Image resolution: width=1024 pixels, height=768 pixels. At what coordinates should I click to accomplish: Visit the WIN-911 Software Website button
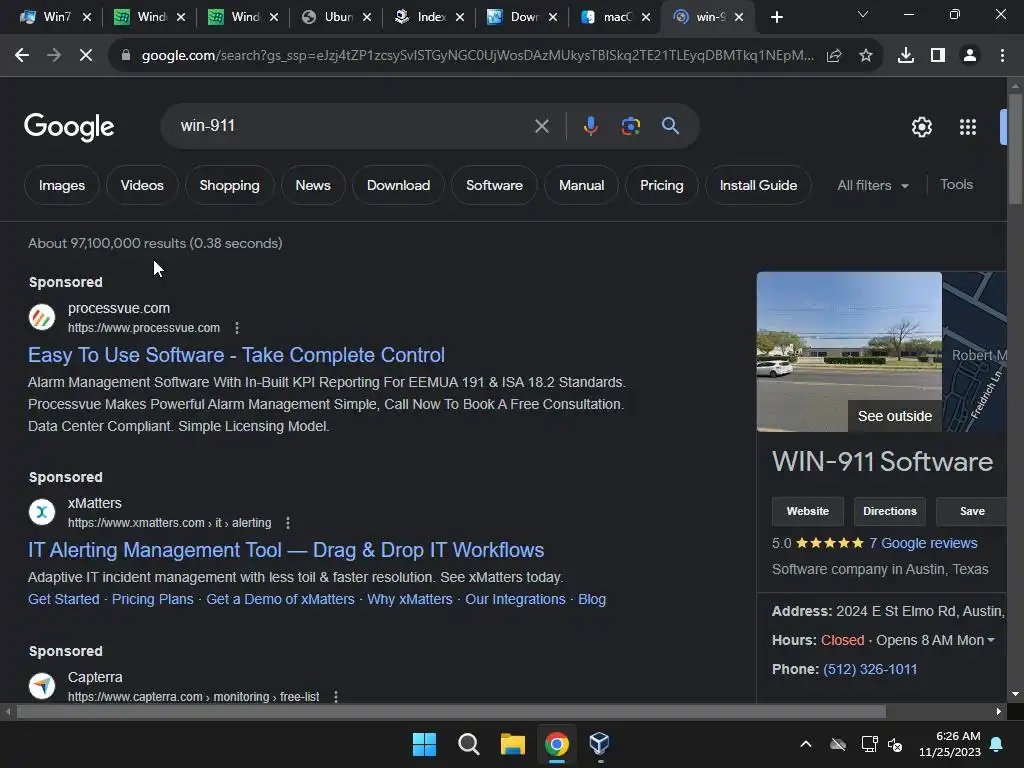point(807,511)
